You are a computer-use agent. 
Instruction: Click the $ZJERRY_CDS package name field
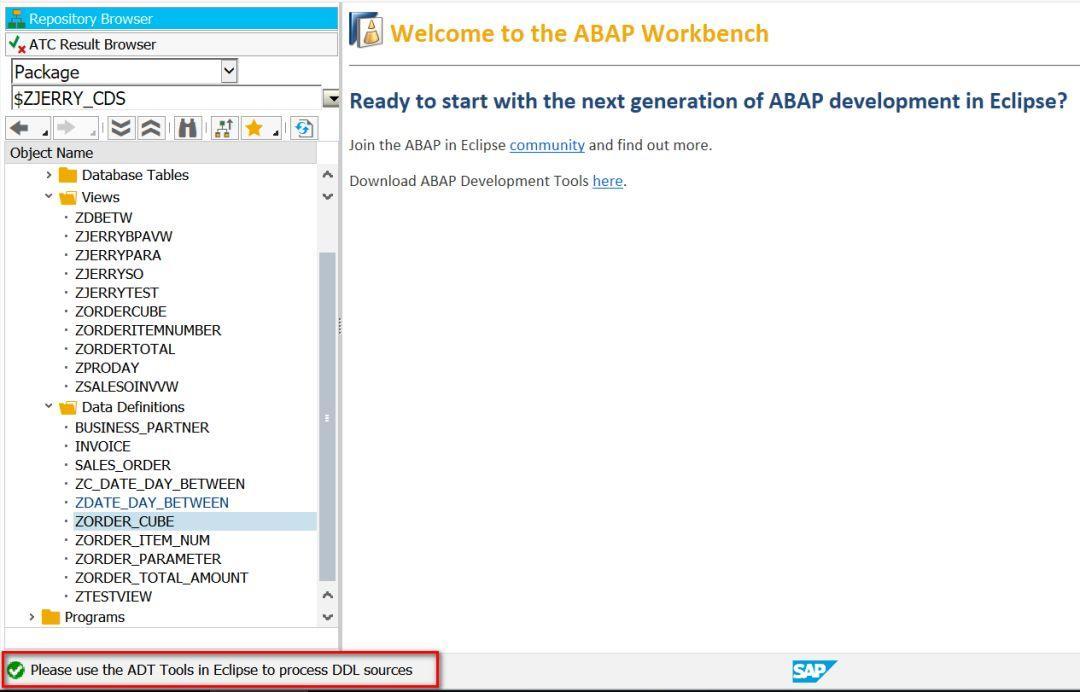tap(166, 98)
